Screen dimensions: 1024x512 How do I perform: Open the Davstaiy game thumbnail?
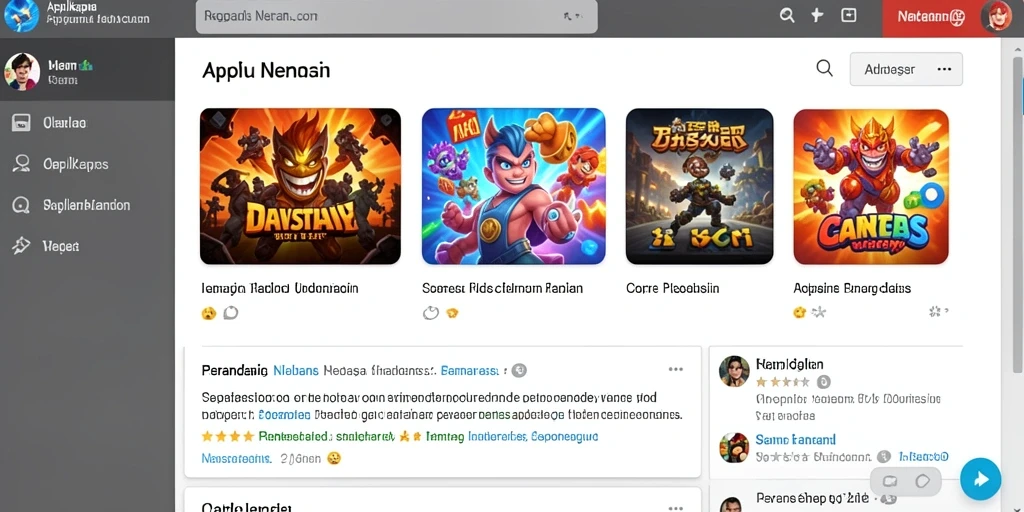point(300,186)
